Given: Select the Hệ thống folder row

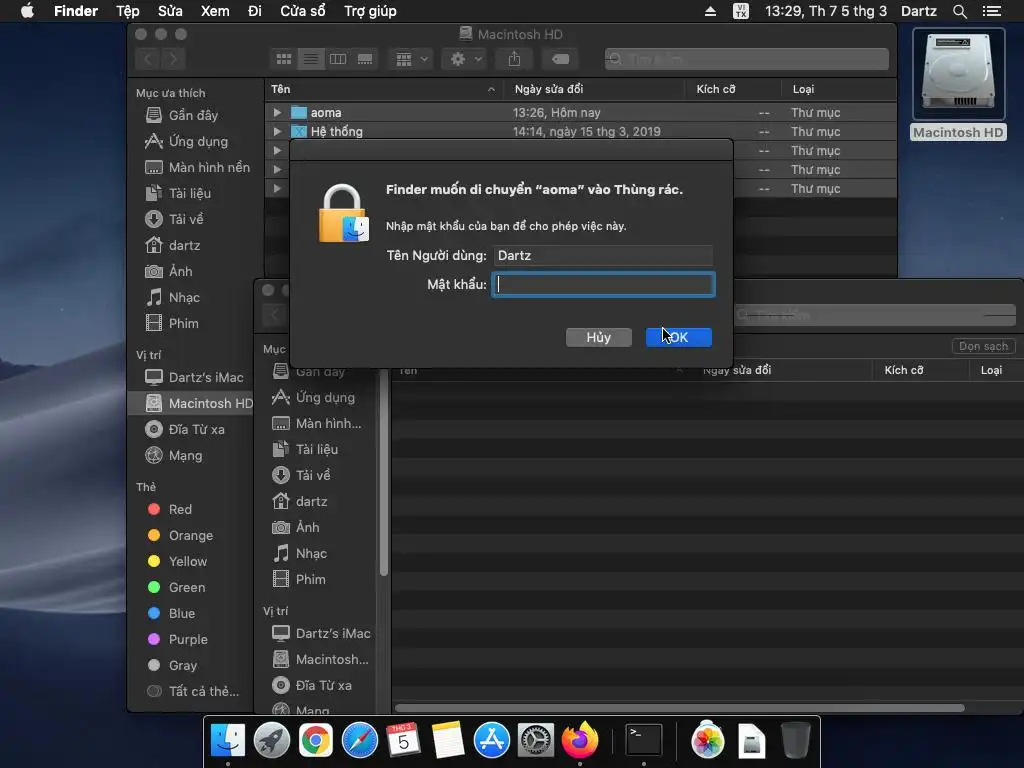Looking at the screenshot, I should click(580, 131).
